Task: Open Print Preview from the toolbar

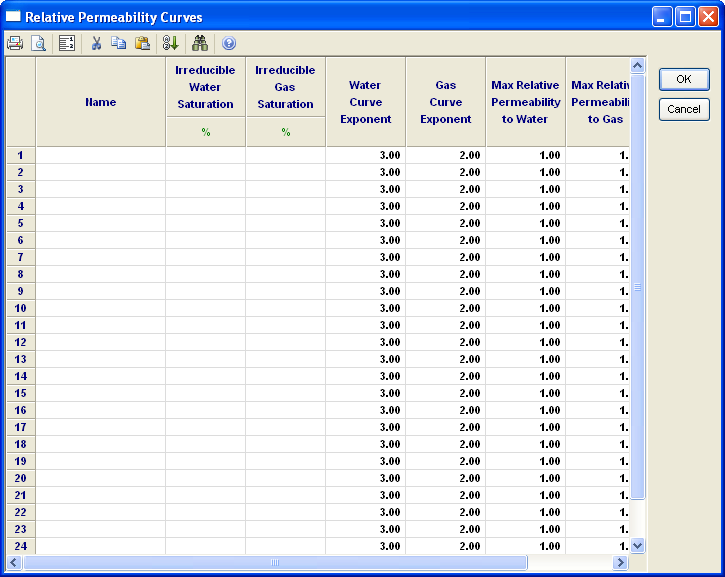Action: click(x=38, y=43)
